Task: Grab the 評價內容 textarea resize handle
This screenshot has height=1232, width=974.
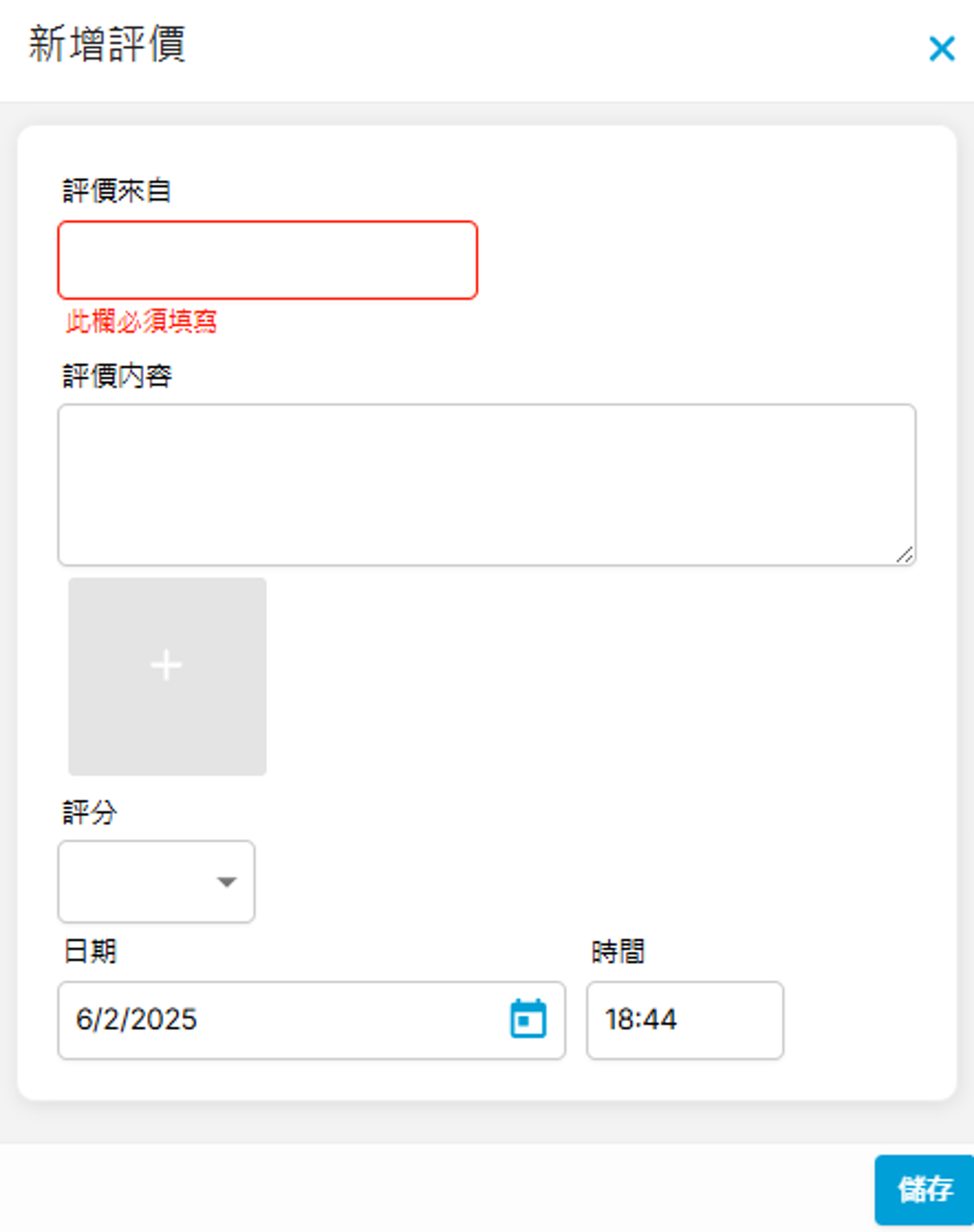Action: coord(904,555)
